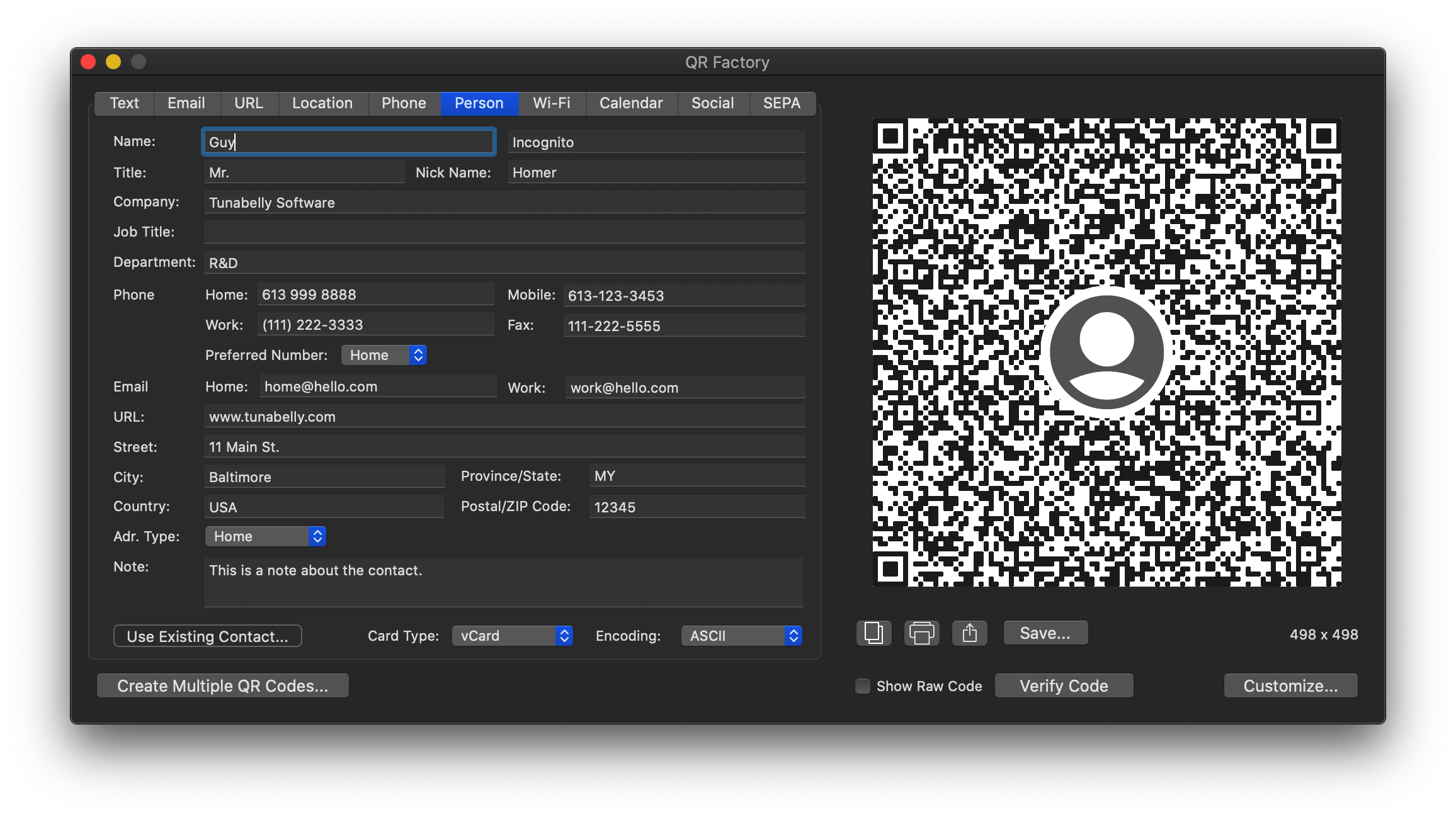Click the home email field home@hello.com
This screenshot has height=817, width=1456.
[x=378, y=386]
